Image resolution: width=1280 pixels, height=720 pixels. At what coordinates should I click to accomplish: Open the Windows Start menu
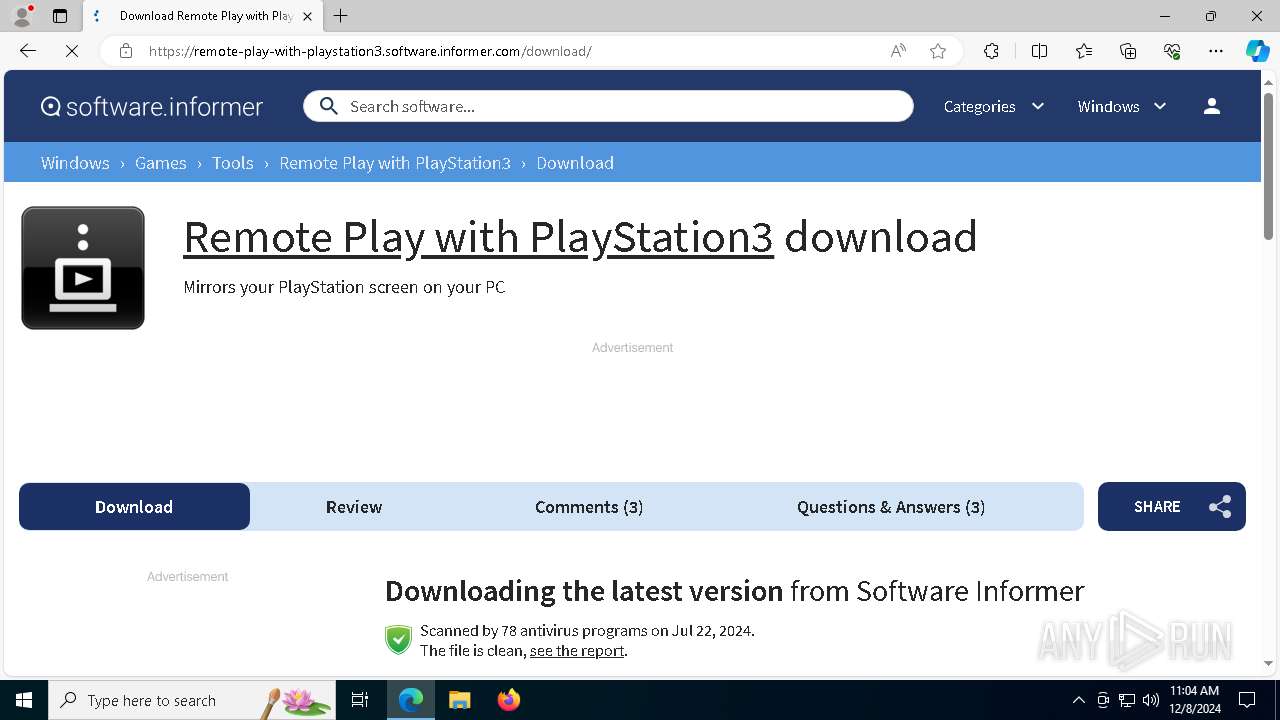(24, 700)
